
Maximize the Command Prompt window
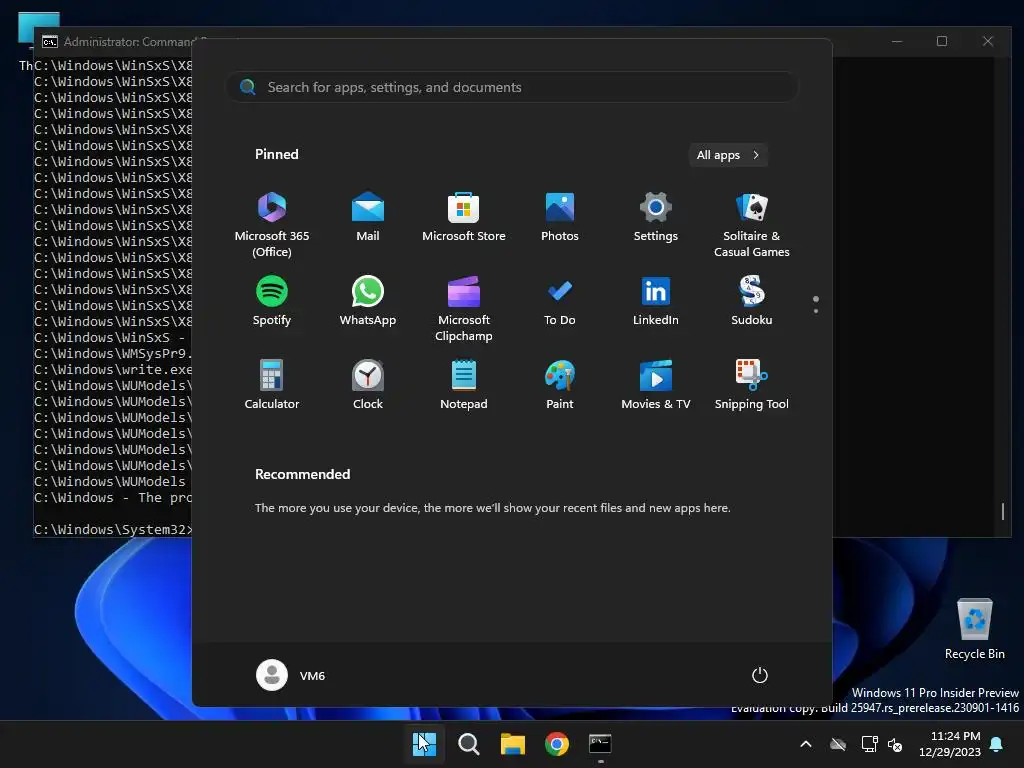(942, 41)
